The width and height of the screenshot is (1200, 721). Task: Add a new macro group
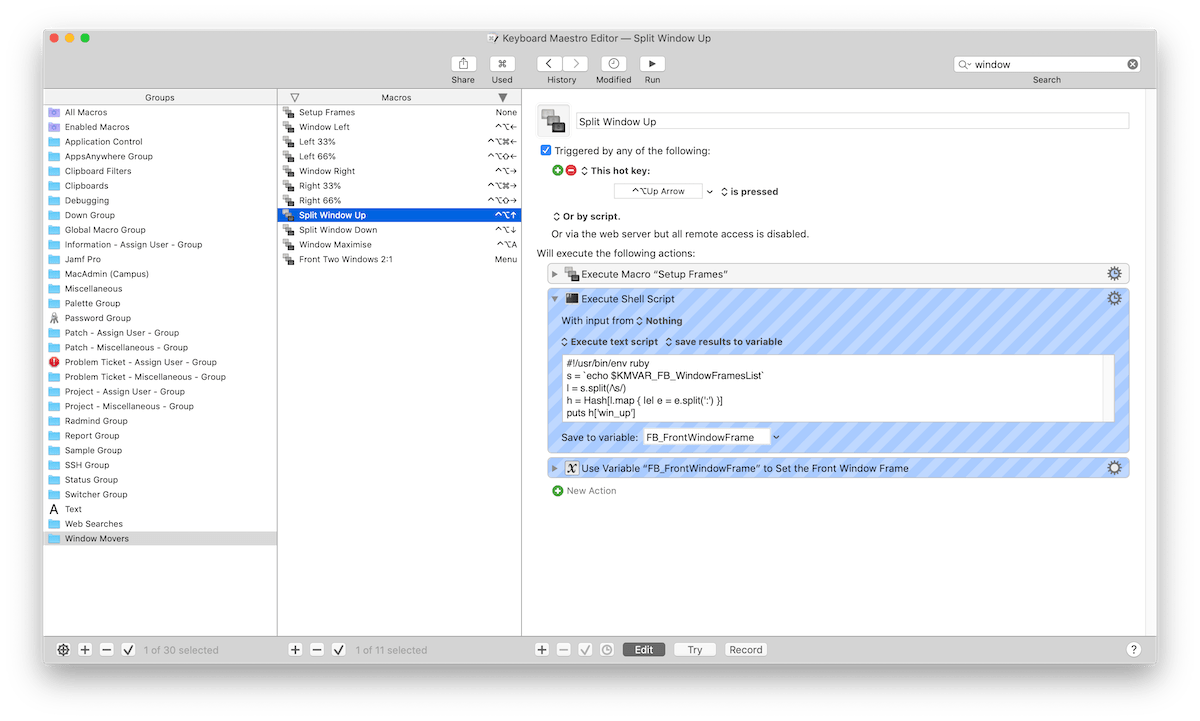85,650
